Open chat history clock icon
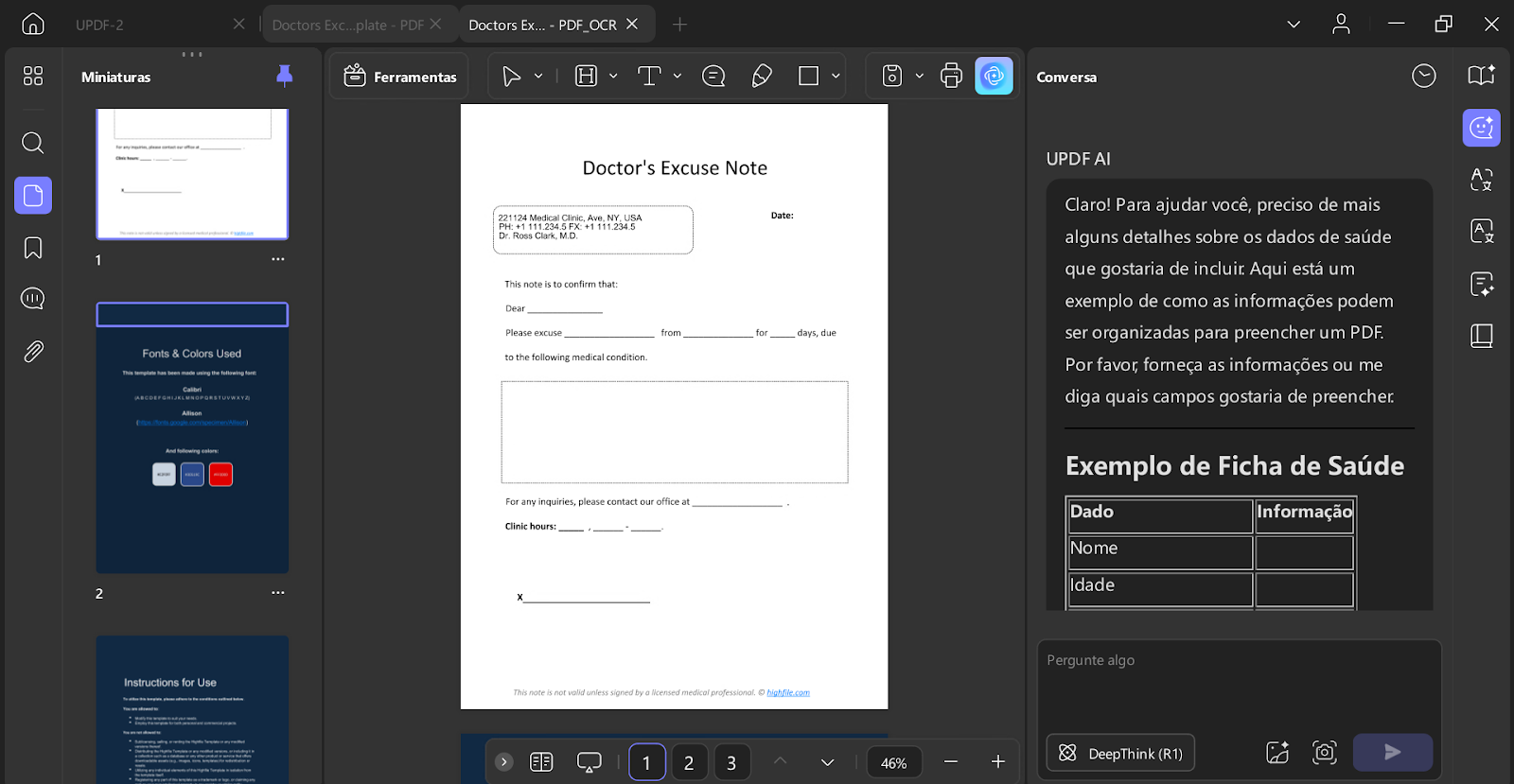The height and width of the screenshot is (784, 1514). coord(1424,76)
